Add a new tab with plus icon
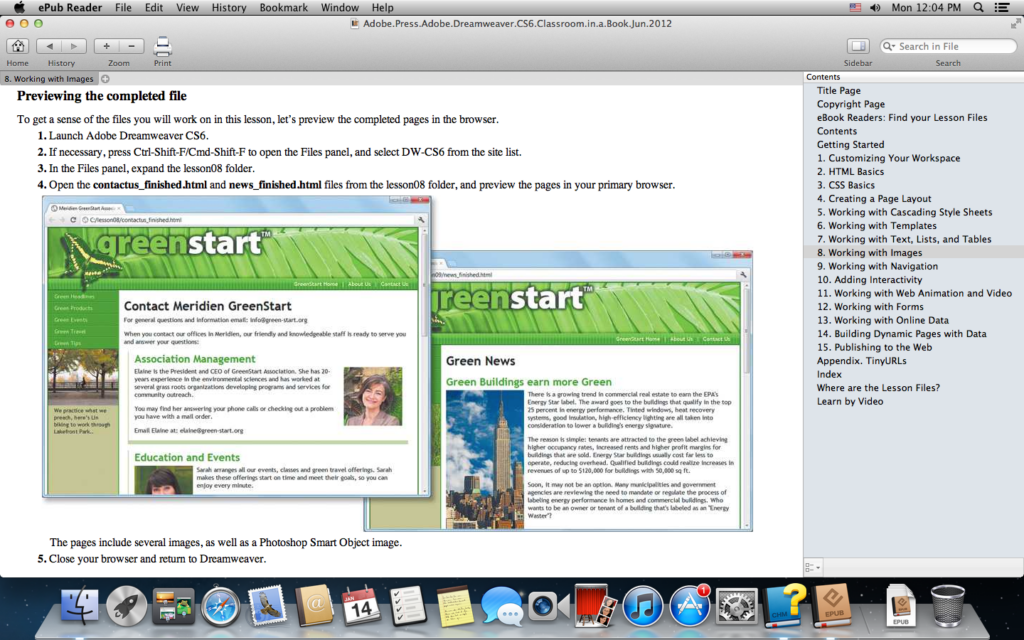 coord(105,78)
